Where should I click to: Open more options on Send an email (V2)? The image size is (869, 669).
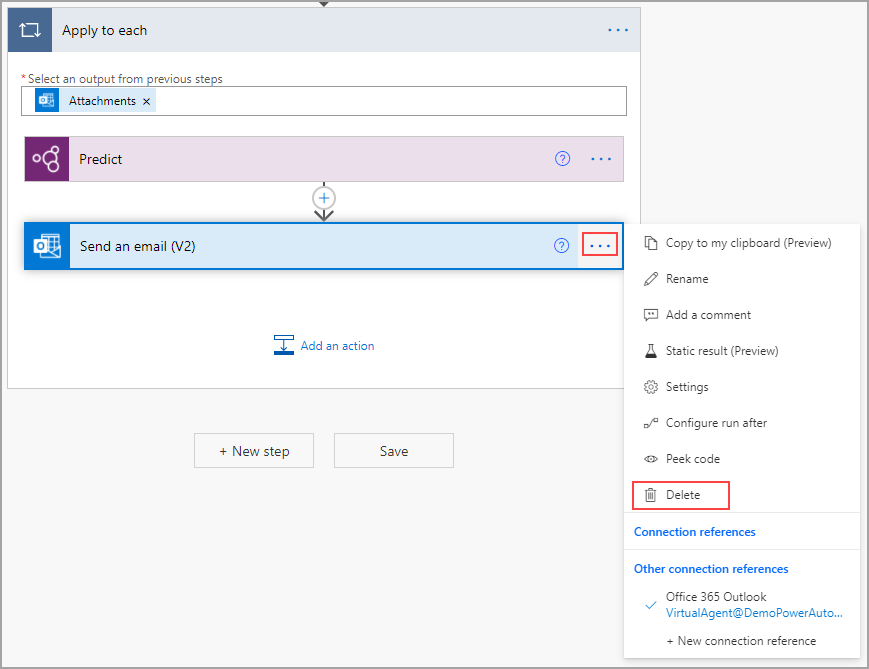pyautogui.click(x=600, y=244)
